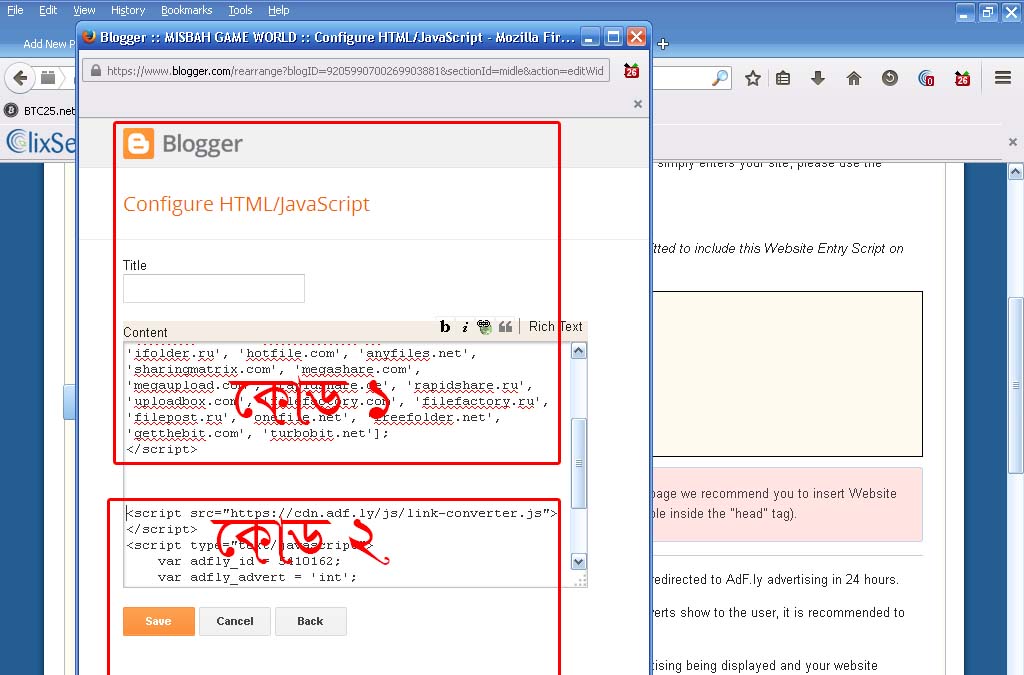
Task: Click the Blogger logo icon
Action: (x=138, y=144)
